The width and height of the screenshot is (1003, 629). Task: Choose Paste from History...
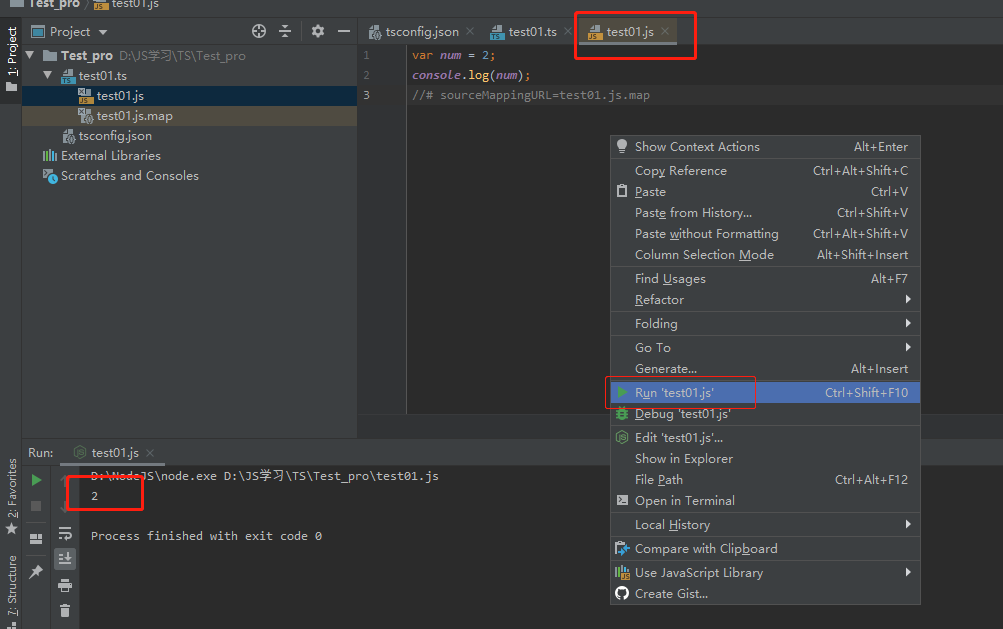(765, 213)
